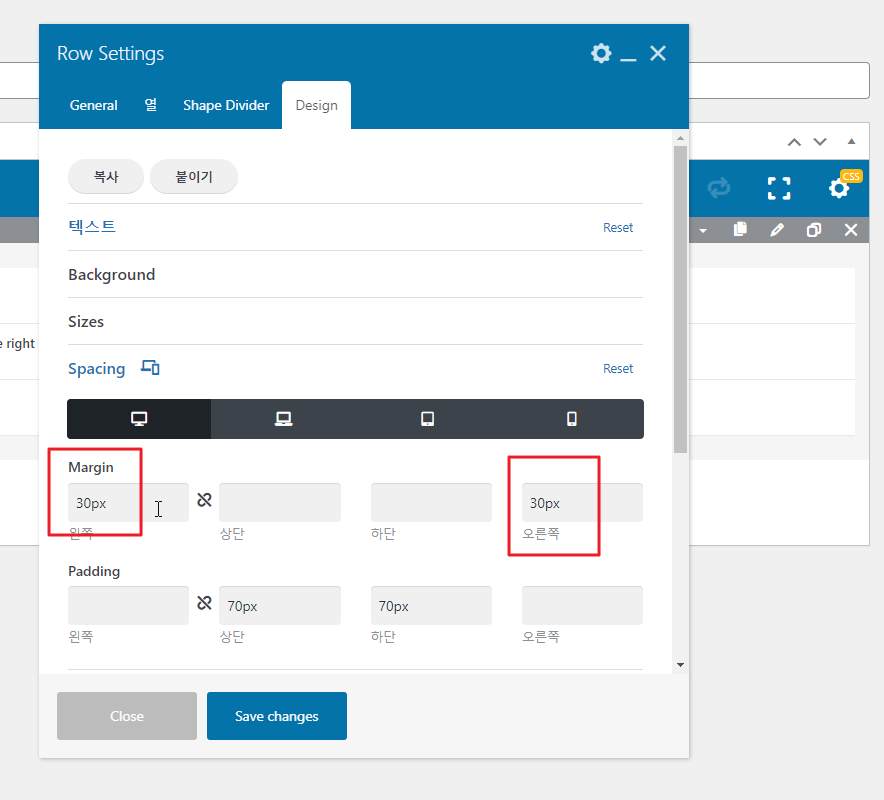Toggle fullscreen mode in builder toolbar
Image resolution: width=884 pixels, height=800 pixels.
(x=779, y=188)
